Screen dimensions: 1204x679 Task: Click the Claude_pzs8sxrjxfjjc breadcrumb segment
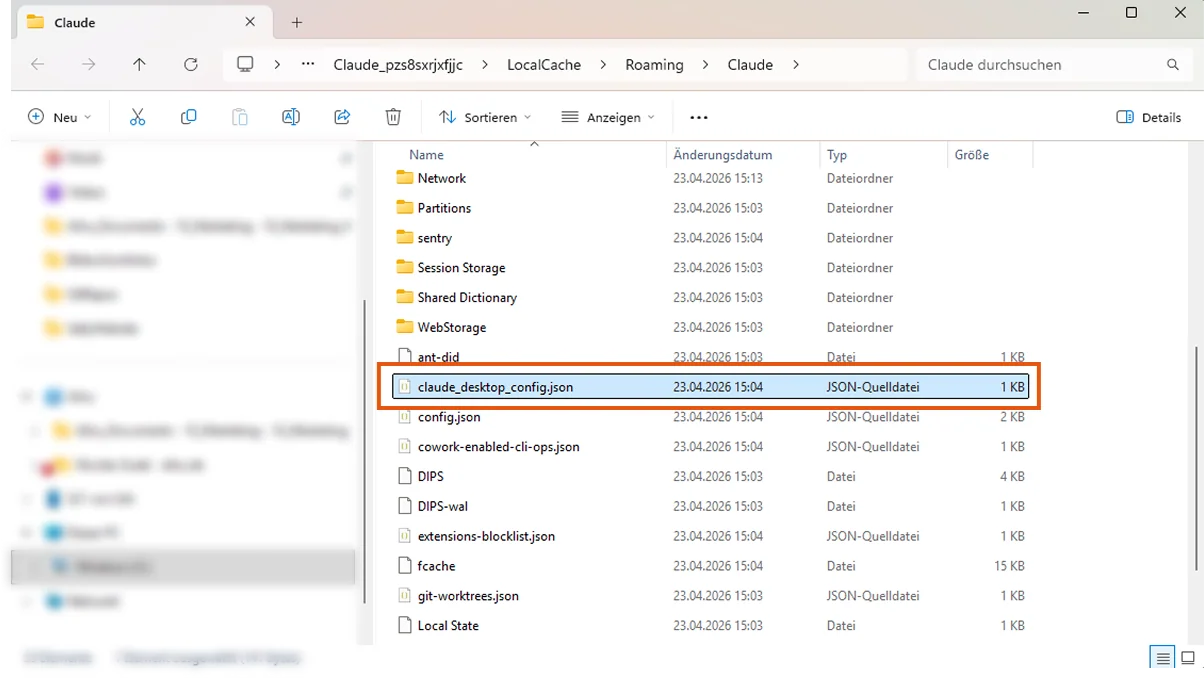point(398,65)
